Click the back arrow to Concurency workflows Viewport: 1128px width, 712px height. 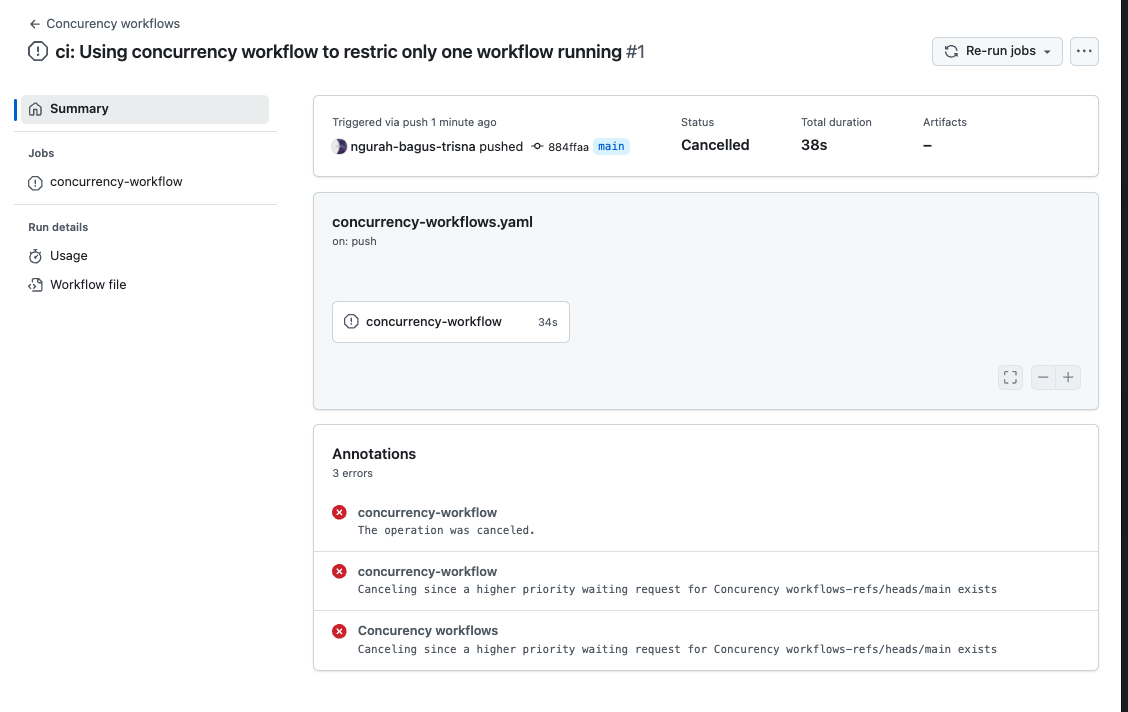click(35, 23)
